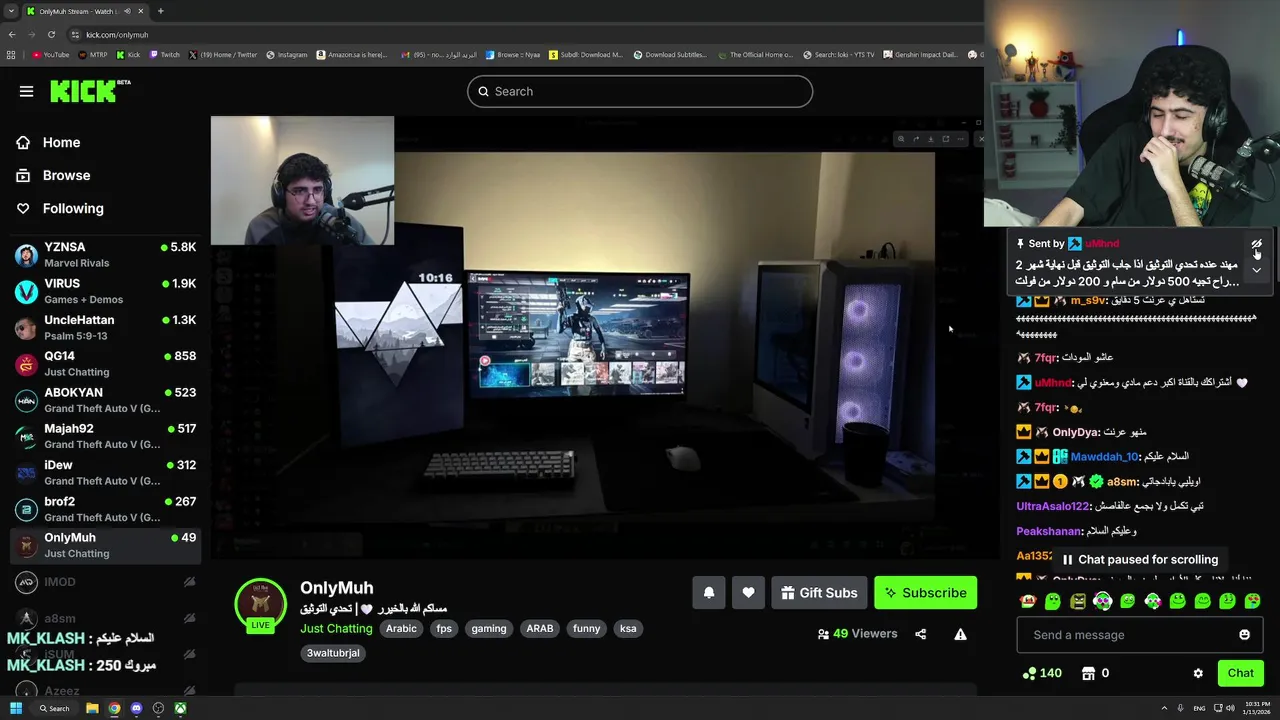The height and width of the screenshot is (720, 1280).
Task: Expand the pinned message chevron
Action: [1256, 269]
